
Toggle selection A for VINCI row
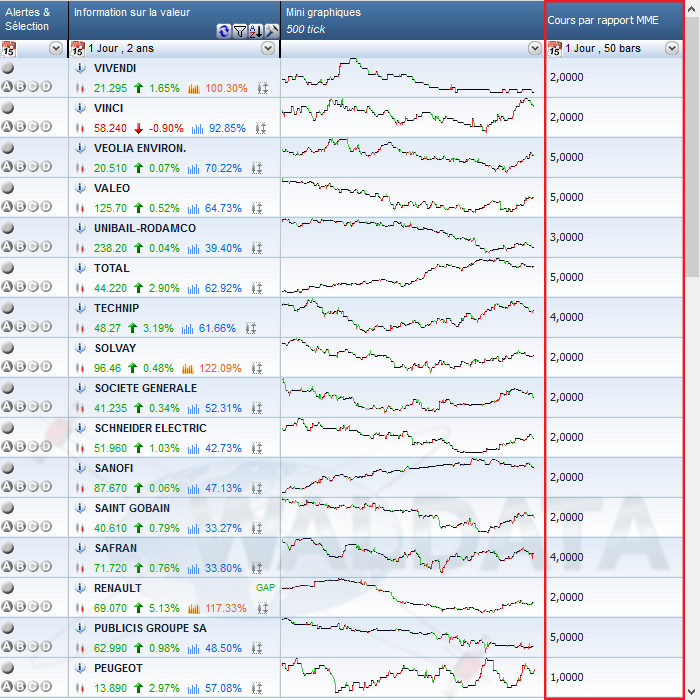tap(7, 126)
